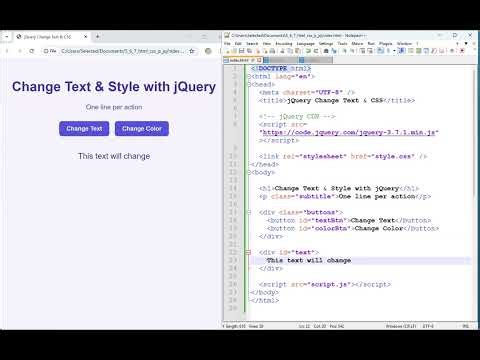Collapse the body tag fold on line 12
Viewport: 480px width, 360px height.
coord(249,172)
